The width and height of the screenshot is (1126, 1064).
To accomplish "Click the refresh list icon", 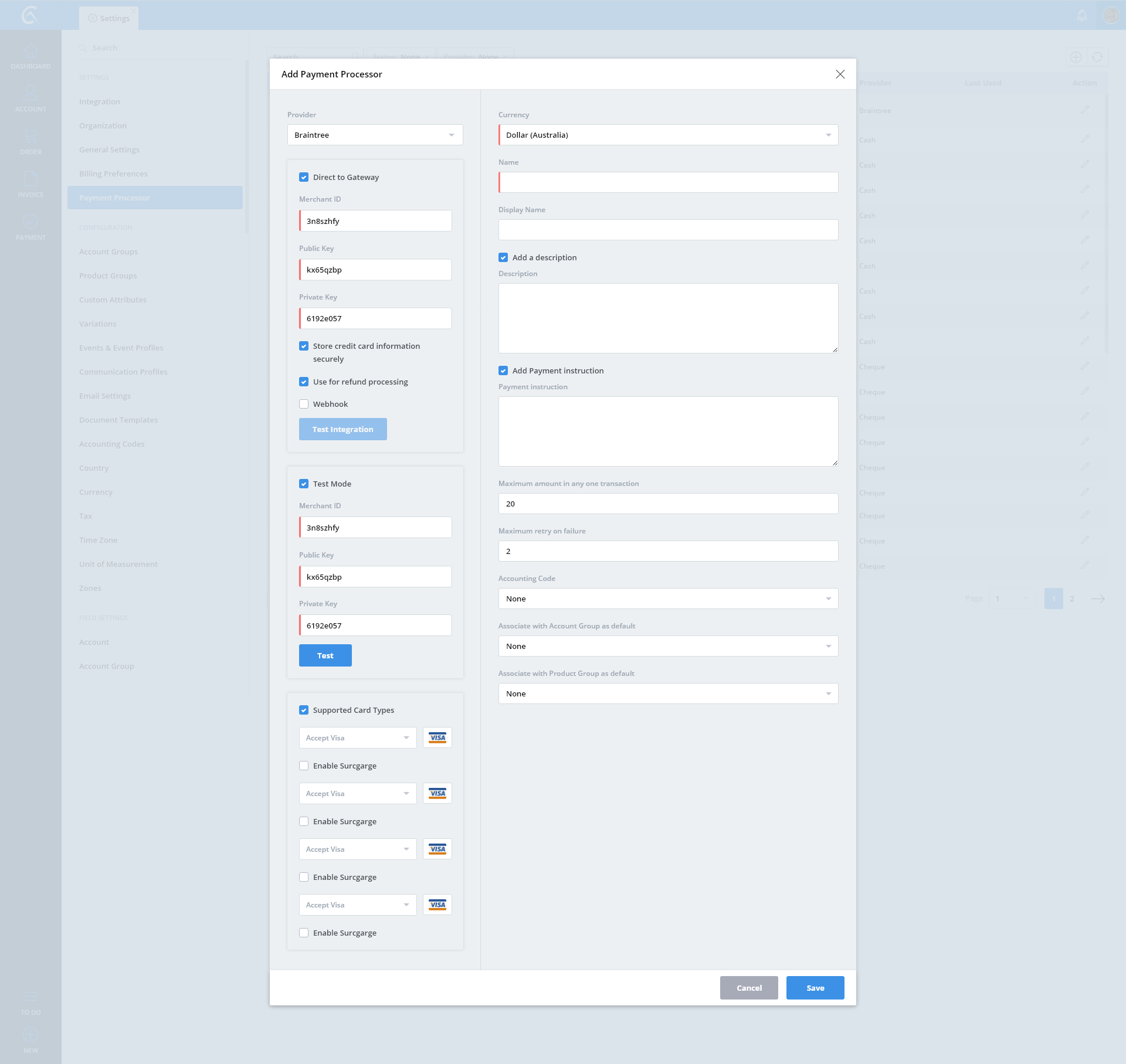I will click(x=1097, y=57).
